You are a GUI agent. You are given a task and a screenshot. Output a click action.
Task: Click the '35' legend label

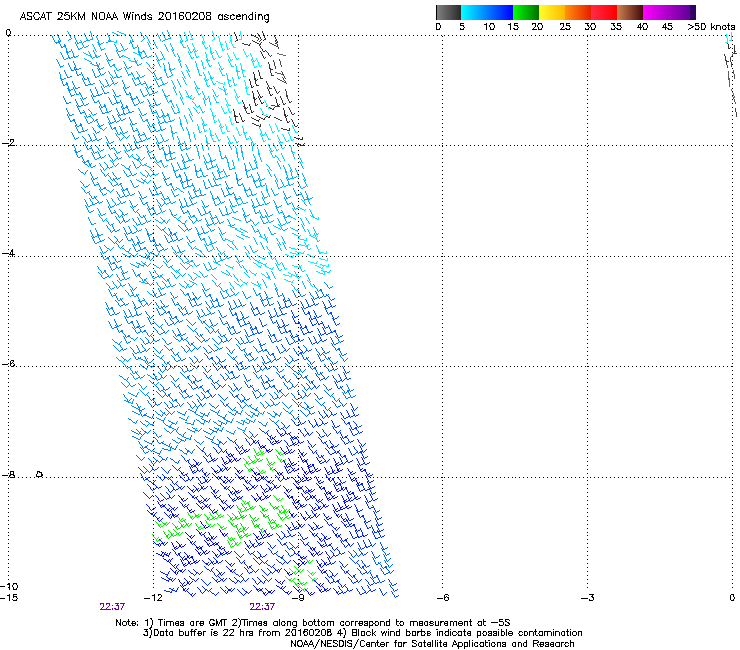coord(616,27)
